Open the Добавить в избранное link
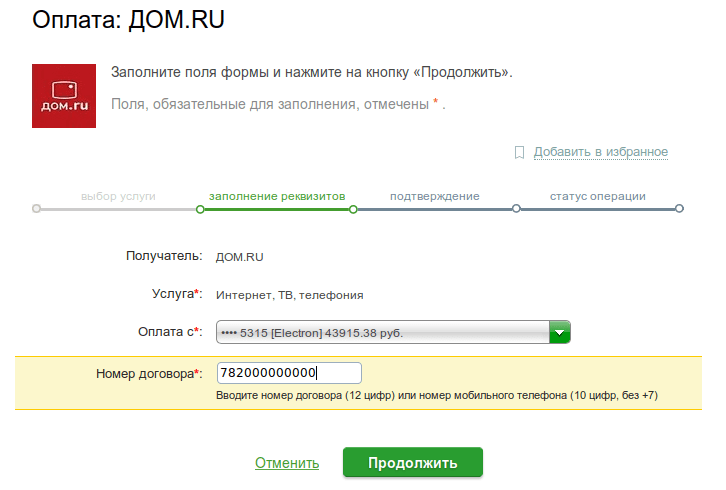Viewport: 726px width, 490px height. point(601,152)
